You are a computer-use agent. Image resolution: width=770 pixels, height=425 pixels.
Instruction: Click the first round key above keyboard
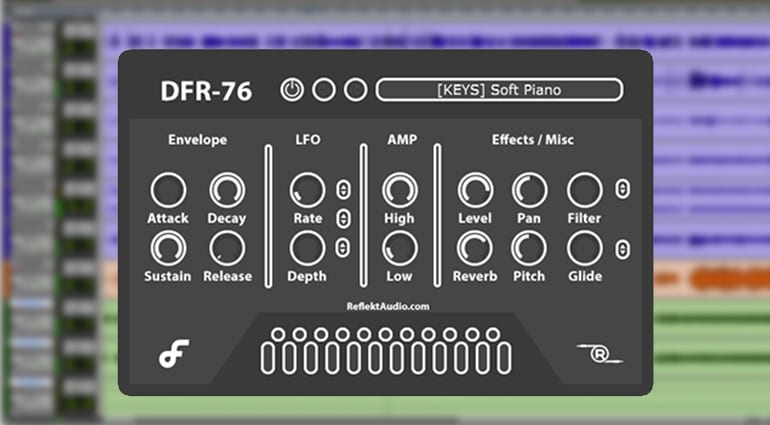point(278,335)
